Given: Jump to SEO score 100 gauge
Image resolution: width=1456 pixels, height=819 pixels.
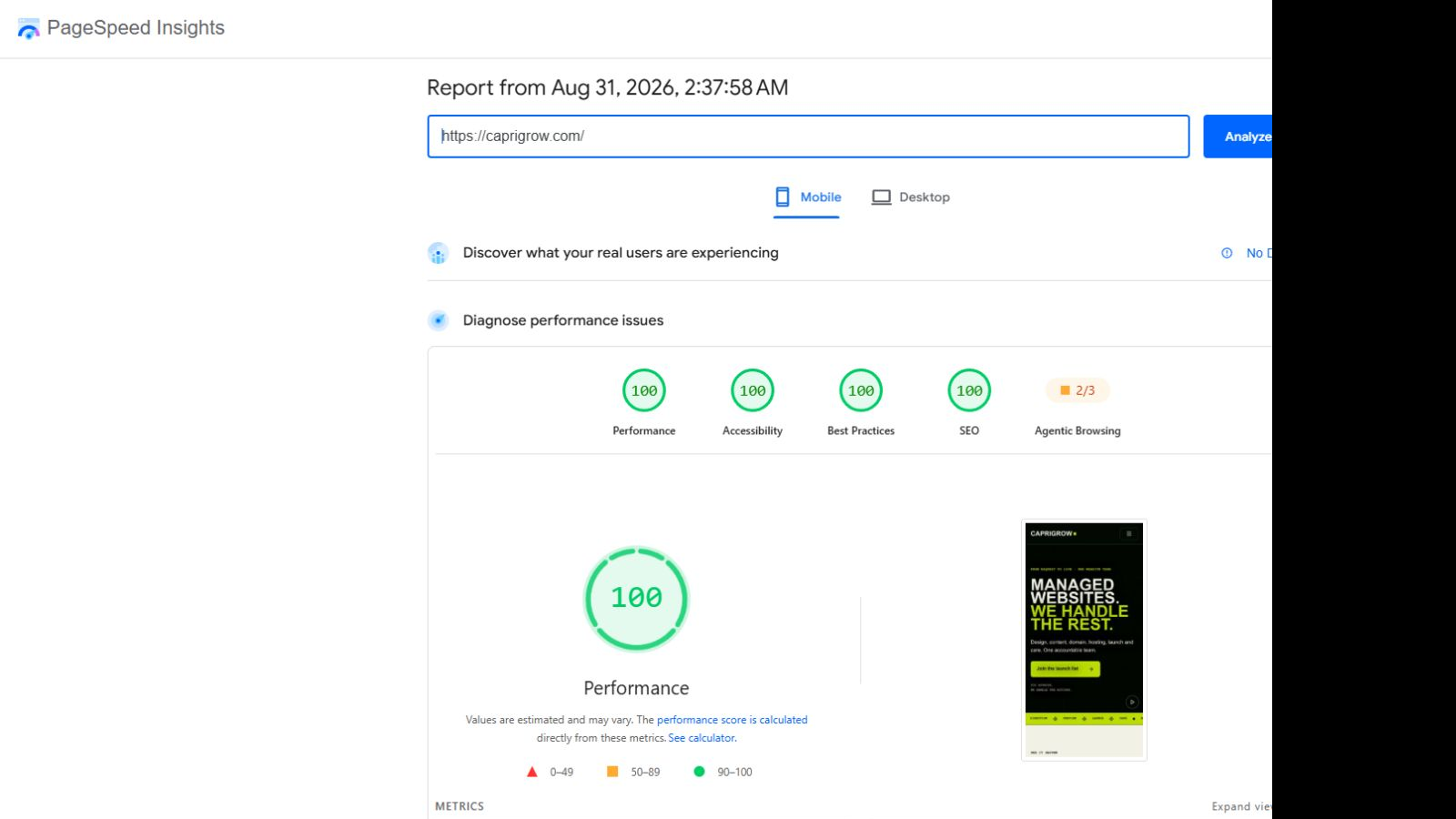Looking at the screenshot, I should (969, 390).
